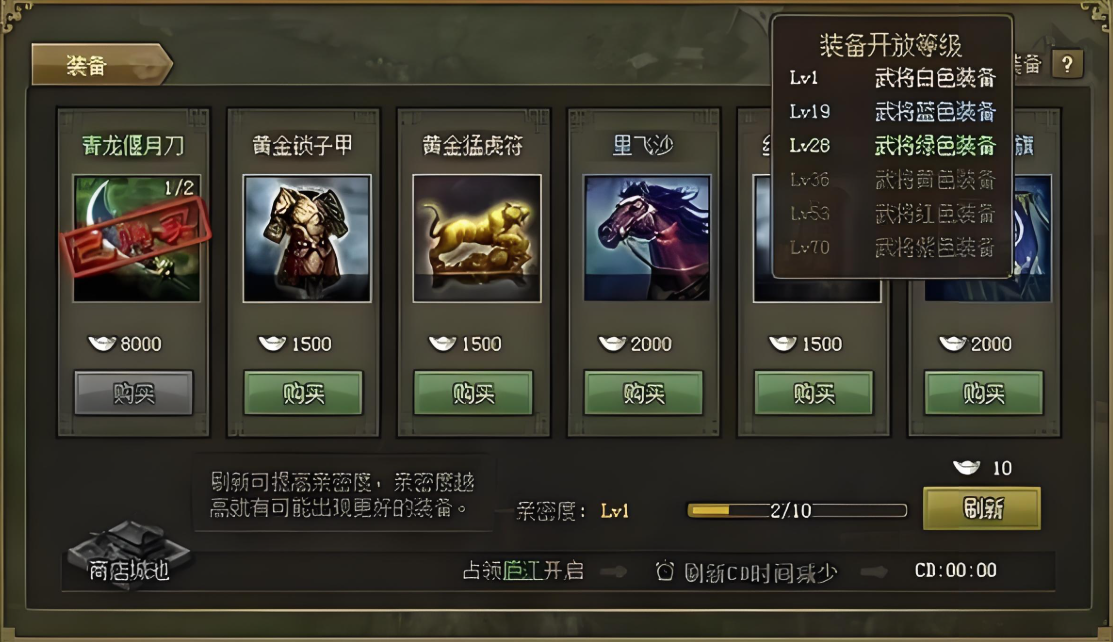Image resolution: width=1113 pixels, height=642 pixels.
Task: Buy 黄金猛虎符 with green 购买 button
Action: [x=473, y=393]
